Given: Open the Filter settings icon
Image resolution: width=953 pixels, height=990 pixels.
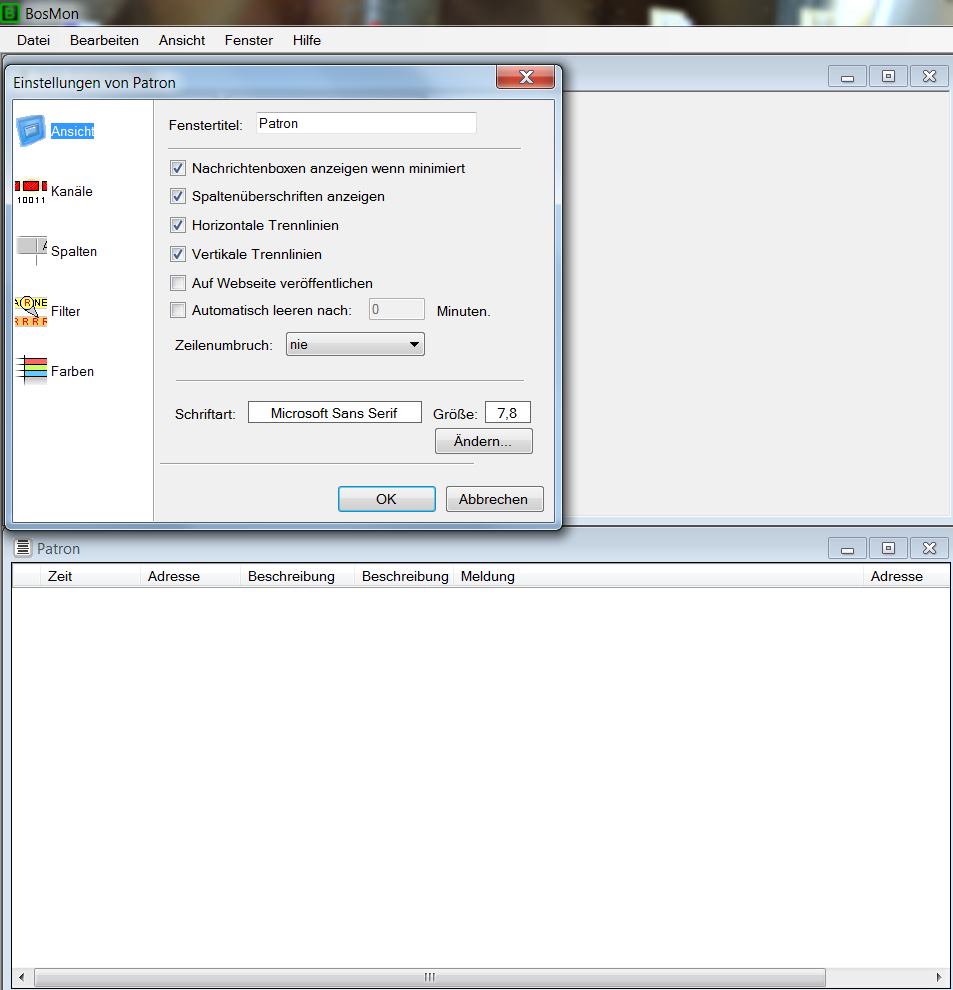Looking at the screenshot, I should (x=31, y=311).
